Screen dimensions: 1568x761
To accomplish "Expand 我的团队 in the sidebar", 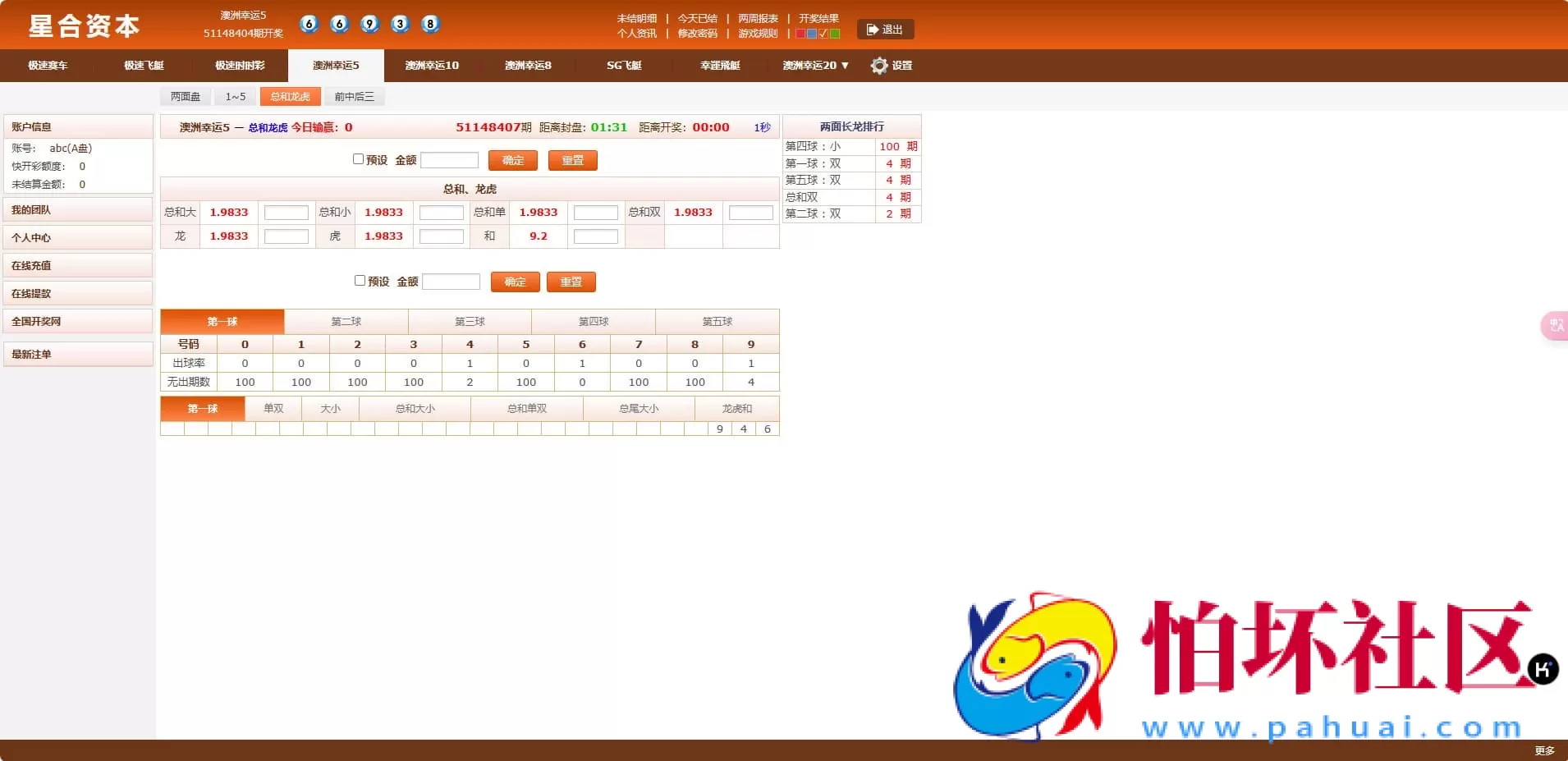I will (x=78, y=210).
